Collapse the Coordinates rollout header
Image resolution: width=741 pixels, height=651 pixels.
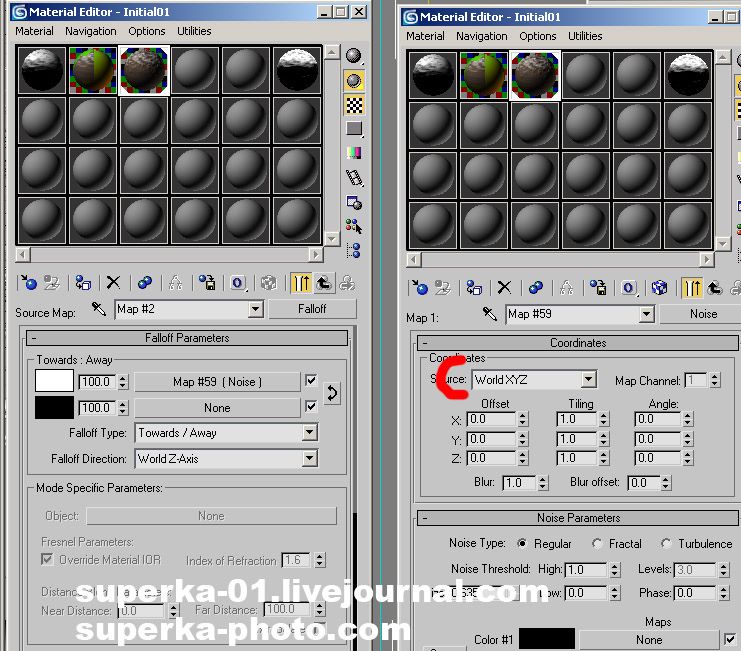(578, 342)
